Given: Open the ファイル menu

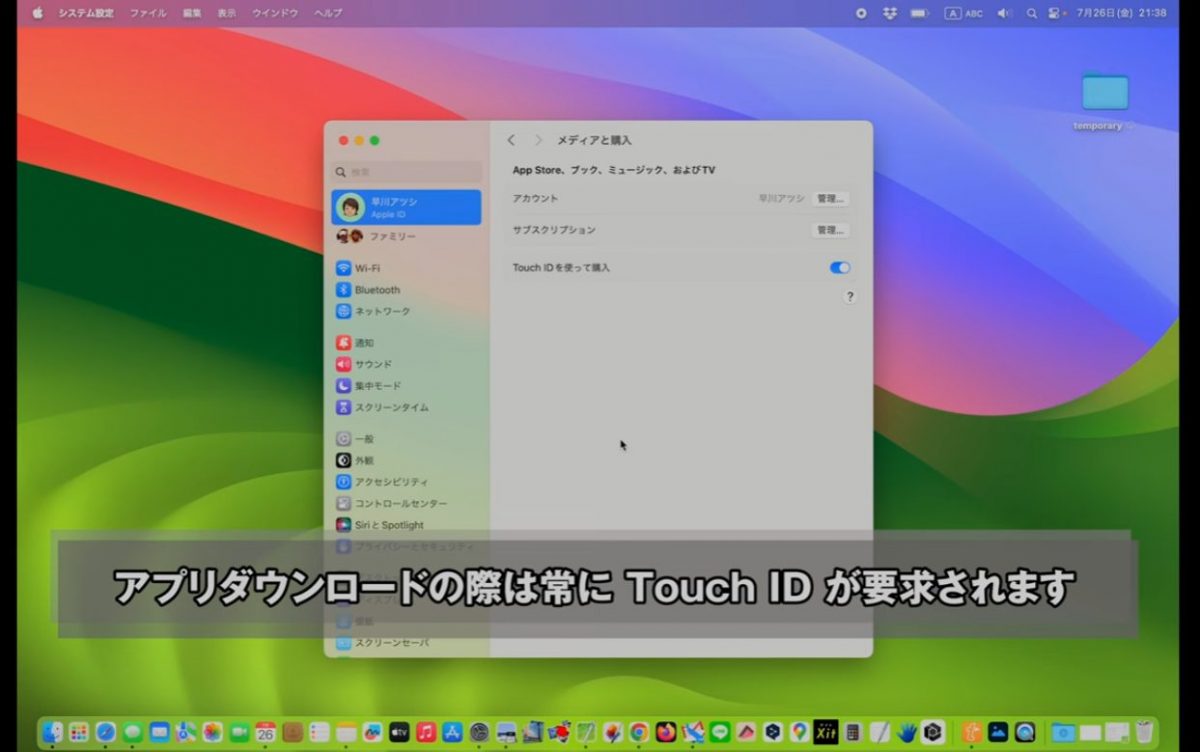Looking at the screenshot, I should tap(148, 13).
